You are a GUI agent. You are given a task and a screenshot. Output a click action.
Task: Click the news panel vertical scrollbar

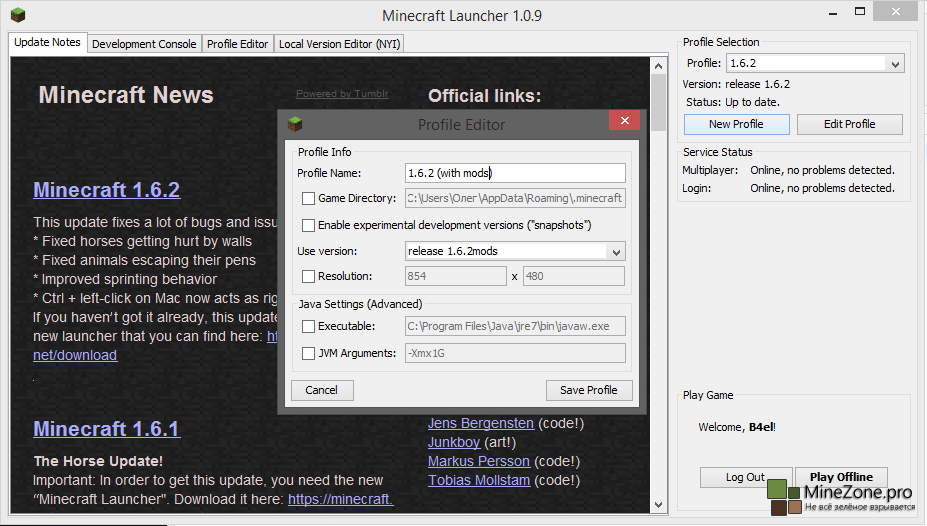click(x=658, y=300)
